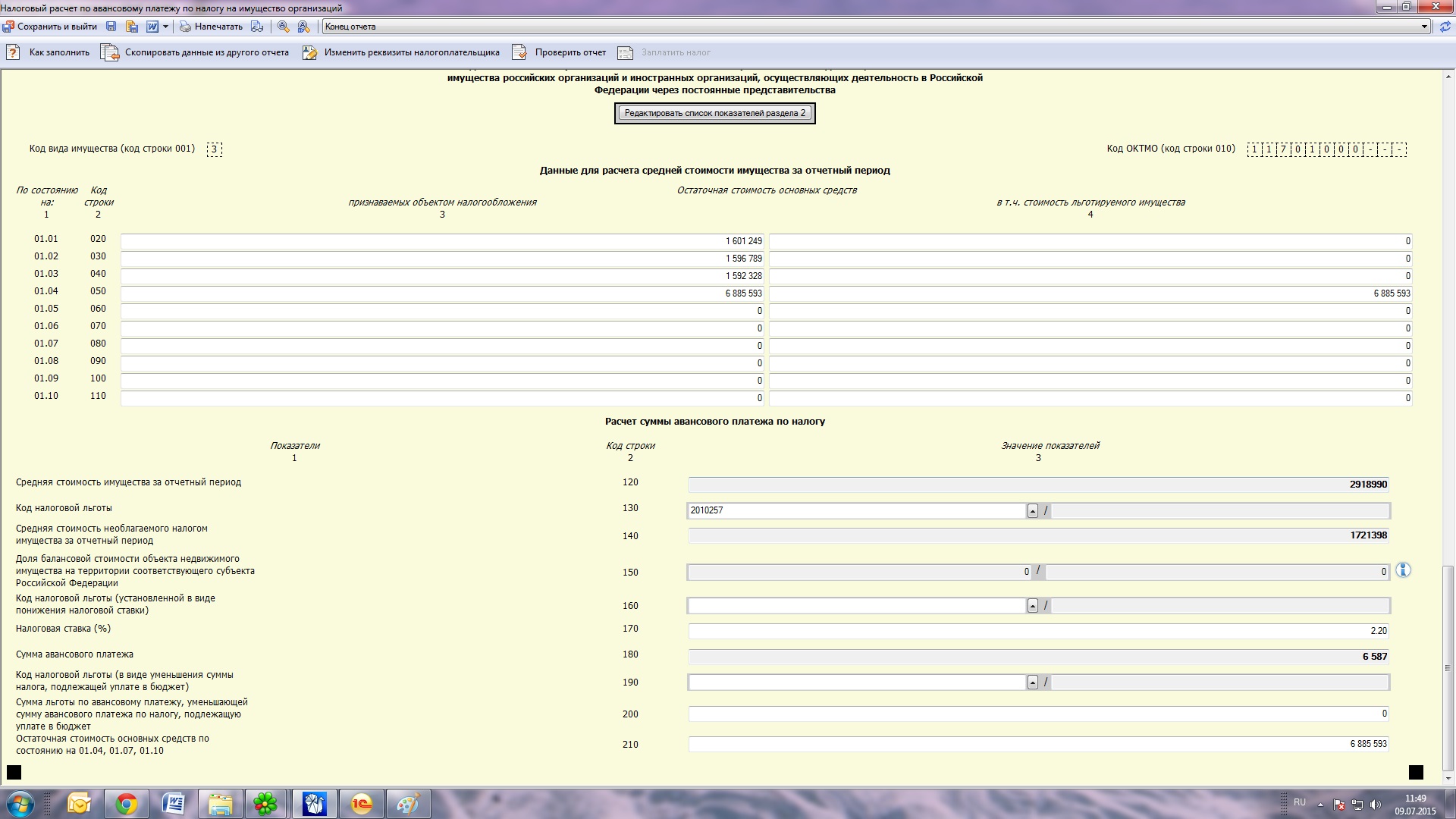1456x819 pixels.
Task: Click the copy-and-save icon beside the floppy
Action: 132,27
